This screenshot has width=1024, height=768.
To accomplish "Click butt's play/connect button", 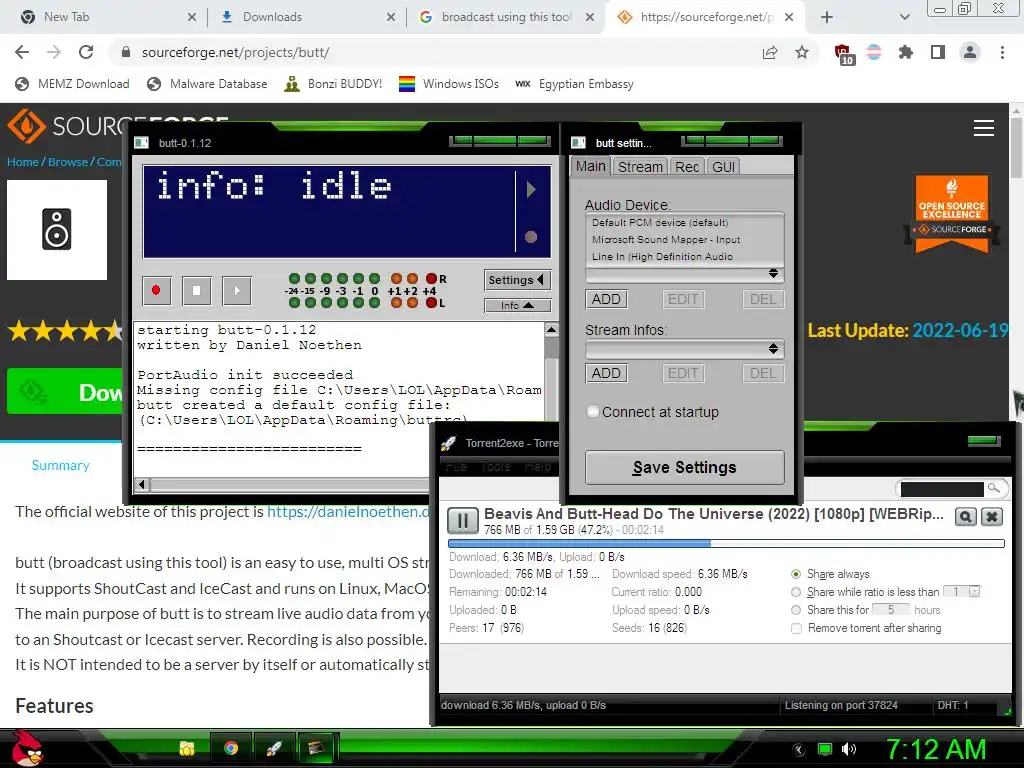I will coord(236,291).
